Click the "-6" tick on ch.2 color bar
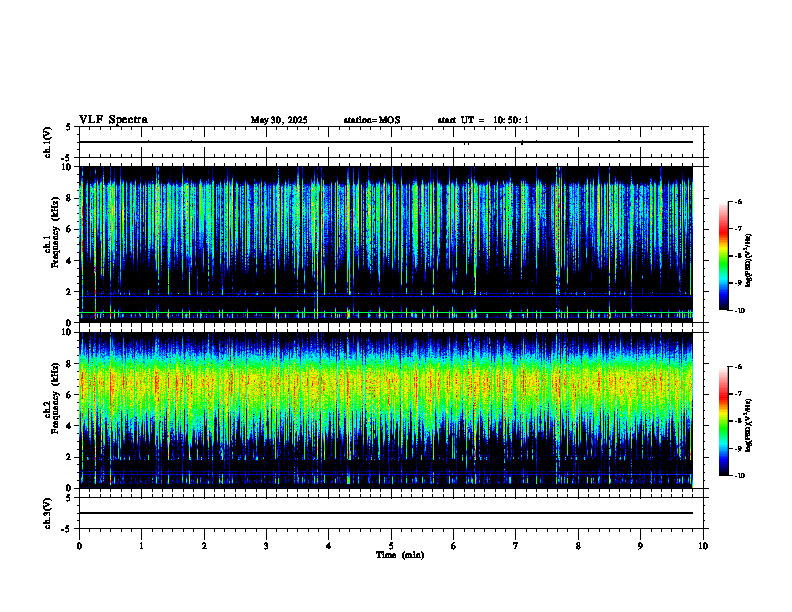 pos(739,367)
